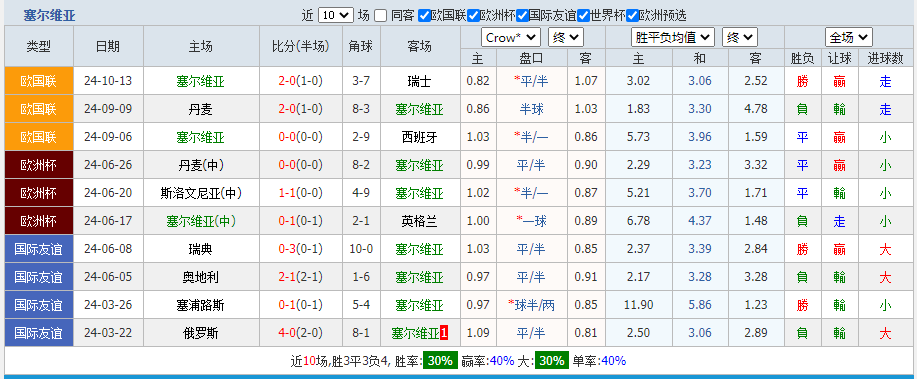Image resolution: width=917 pixels, height=379 pixels.
Task: Click the 欧国联 tag on the 24-10-13 row
Action: tap(39, 81)
